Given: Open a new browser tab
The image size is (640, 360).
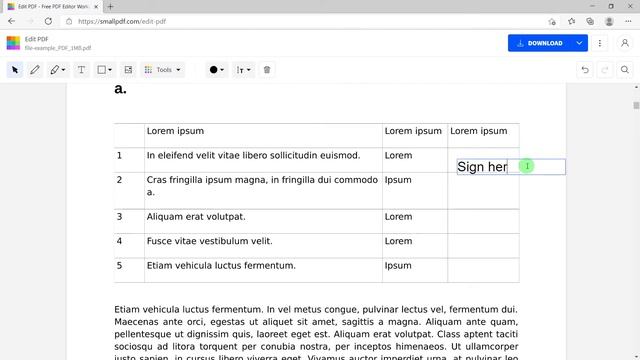Looking at the screenshot, I should pos(111,7).
